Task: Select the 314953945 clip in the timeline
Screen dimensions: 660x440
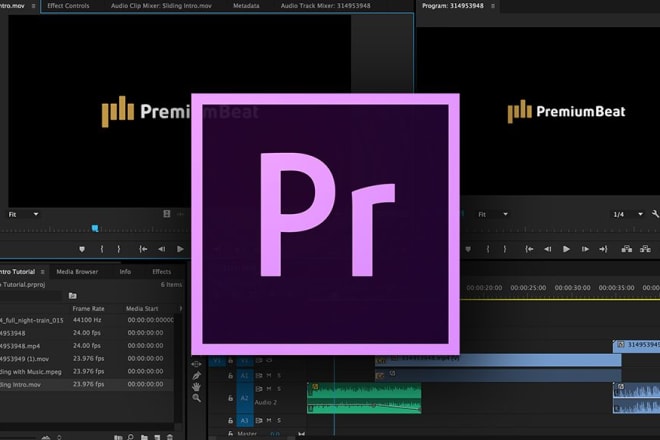Action: click(x=636, y=345)
